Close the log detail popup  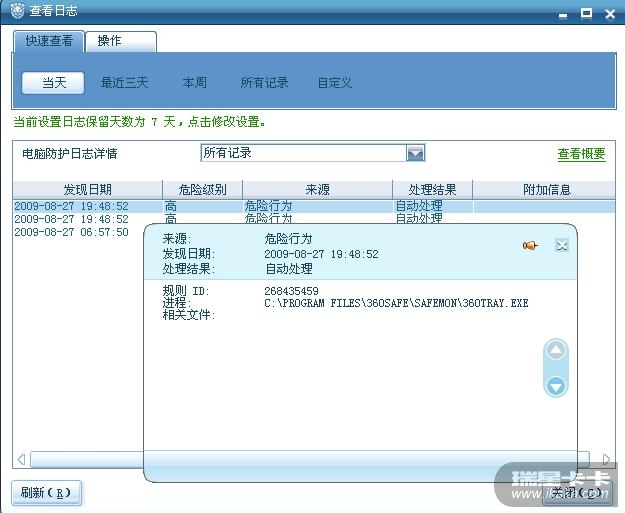(562, 245)
